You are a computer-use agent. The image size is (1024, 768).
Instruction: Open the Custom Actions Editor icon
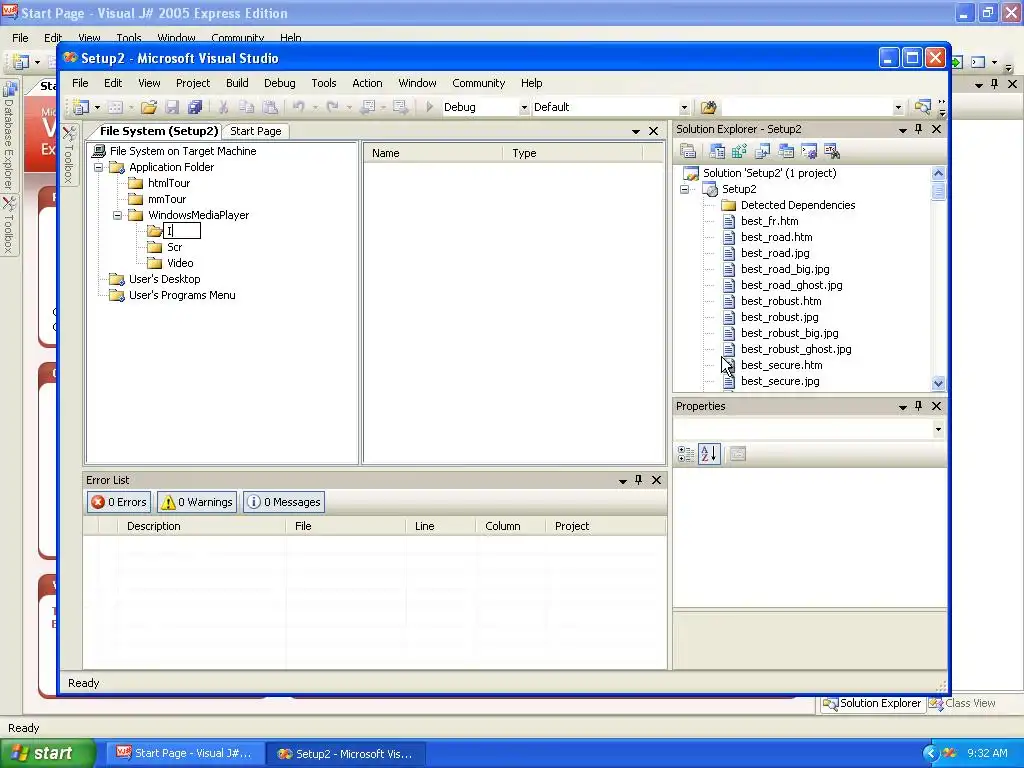point(809,152)
